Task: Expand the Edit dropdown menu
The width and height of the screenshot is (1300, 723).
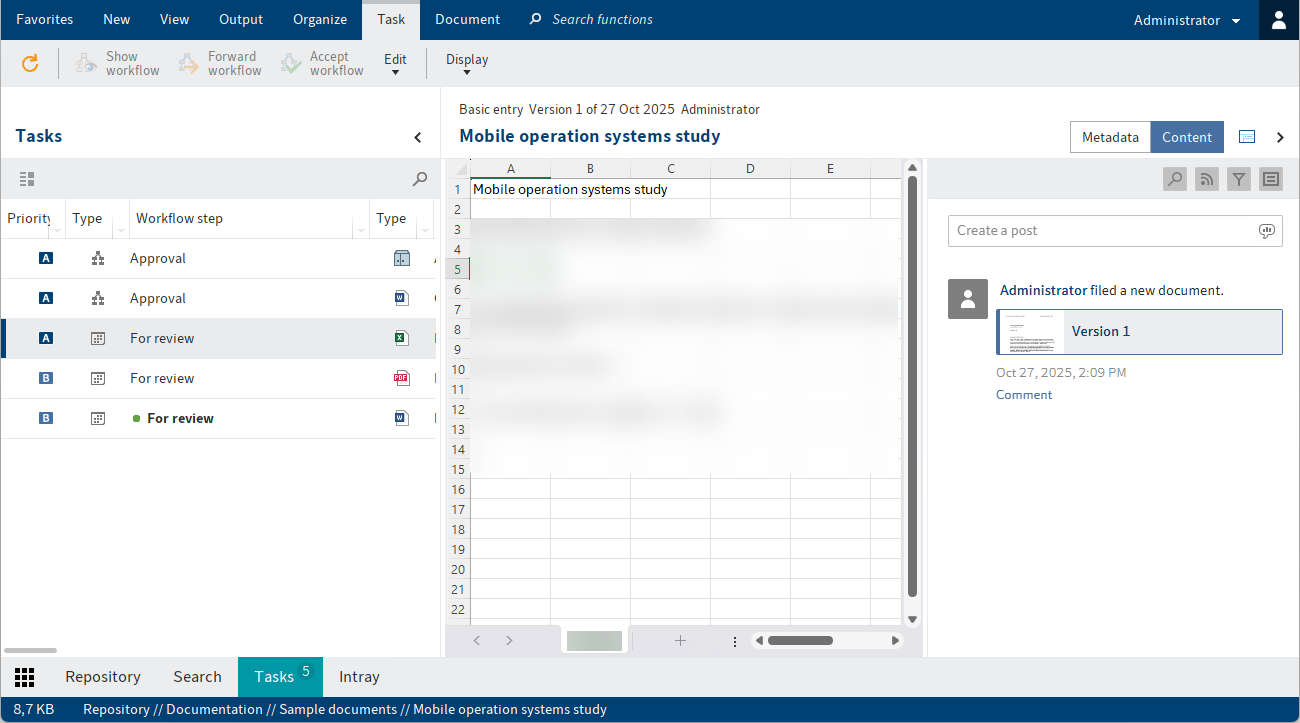Action: (x=395, y=64)
